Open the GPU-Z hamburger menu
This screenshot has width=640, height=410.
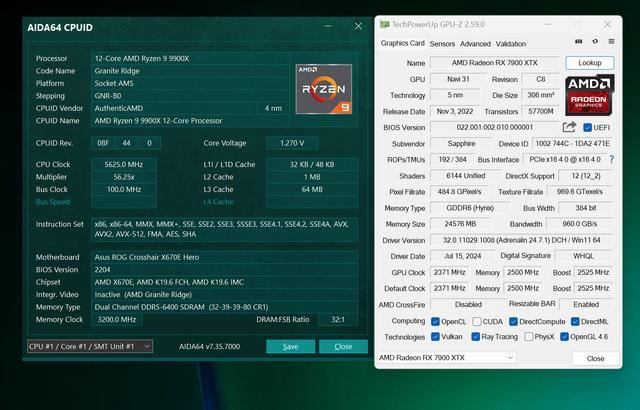coord(612,42)
